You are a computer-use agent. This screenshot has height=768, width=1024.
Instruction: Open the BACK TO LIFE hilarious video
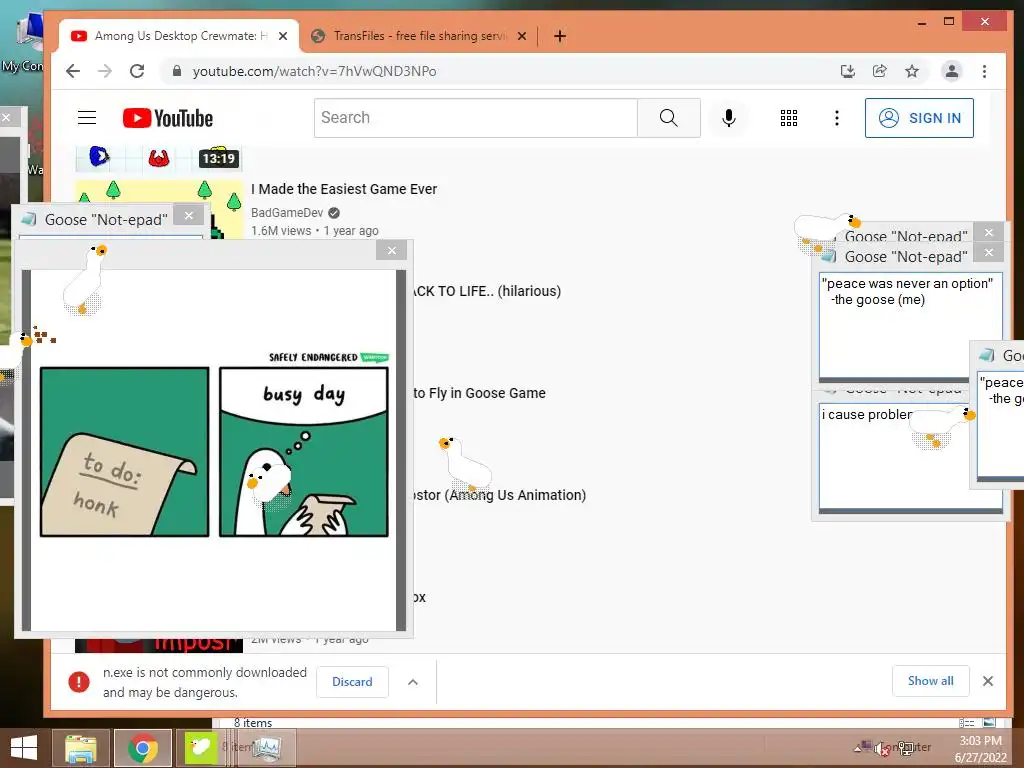click(487, 291)
